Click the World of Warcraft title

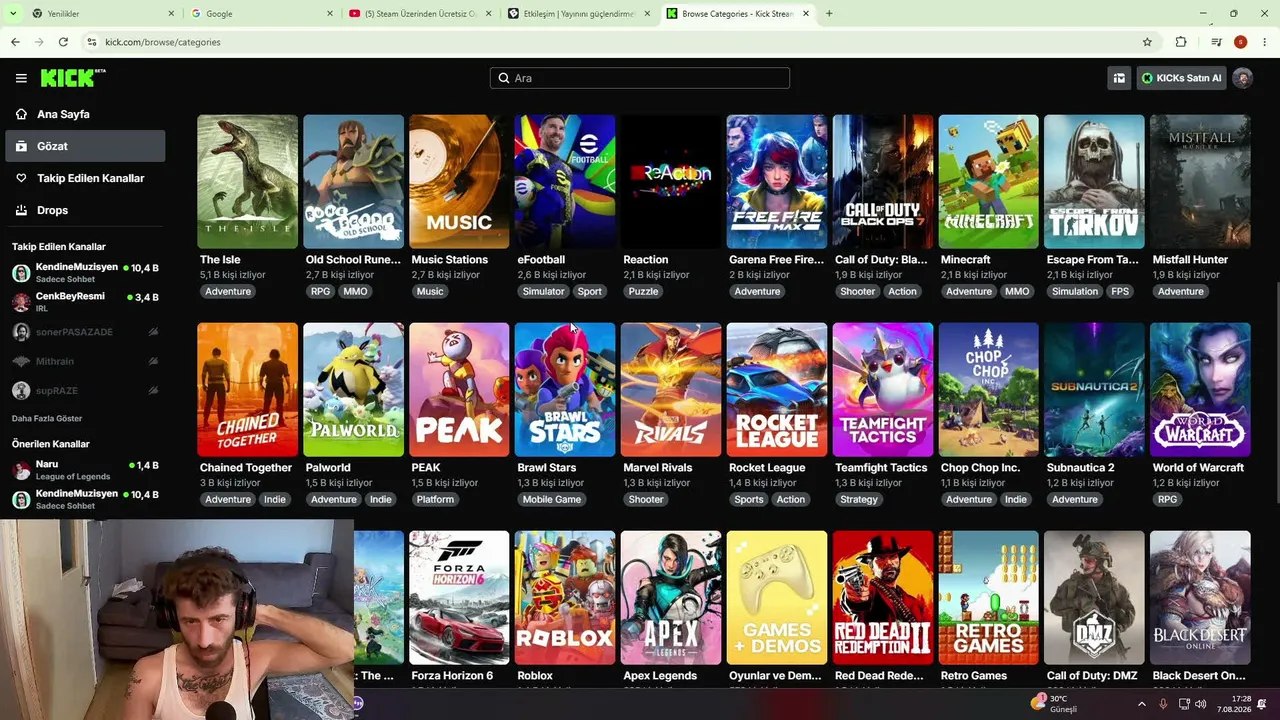(1198, 468)
